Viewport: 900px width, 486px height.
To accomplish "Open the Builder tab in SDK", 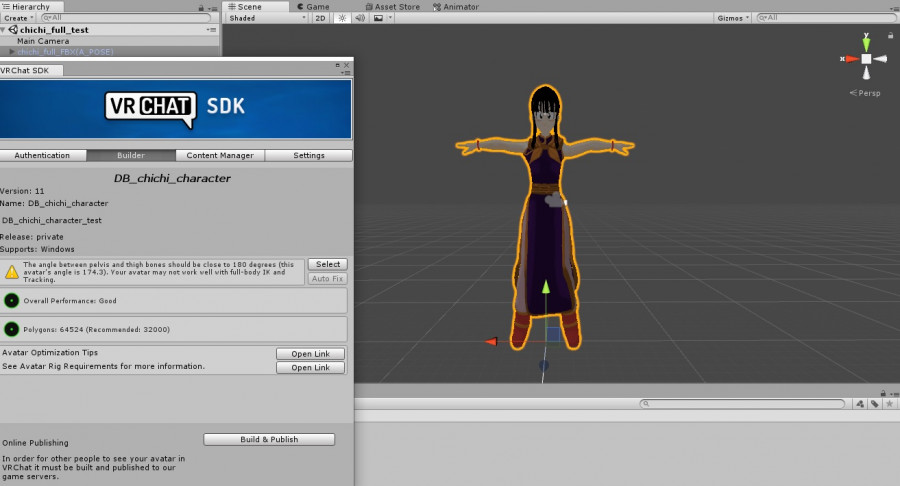I will coord(131,155).
